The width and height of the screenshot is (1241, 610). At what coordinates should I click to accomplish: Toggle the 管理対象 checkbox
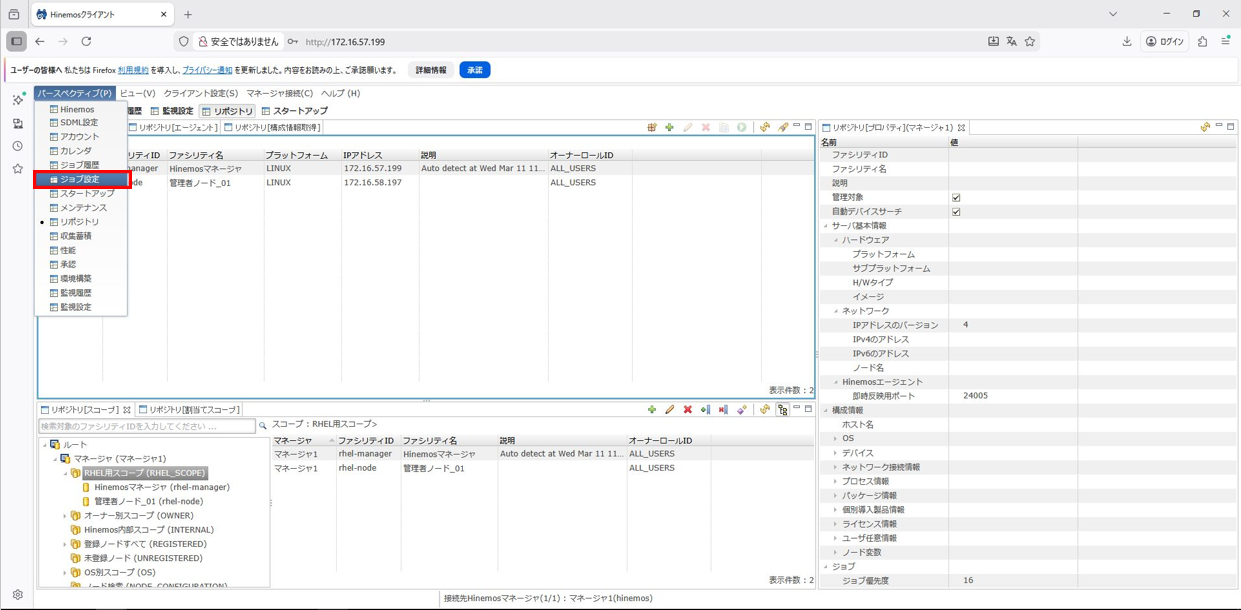click(x=956, y=198)
